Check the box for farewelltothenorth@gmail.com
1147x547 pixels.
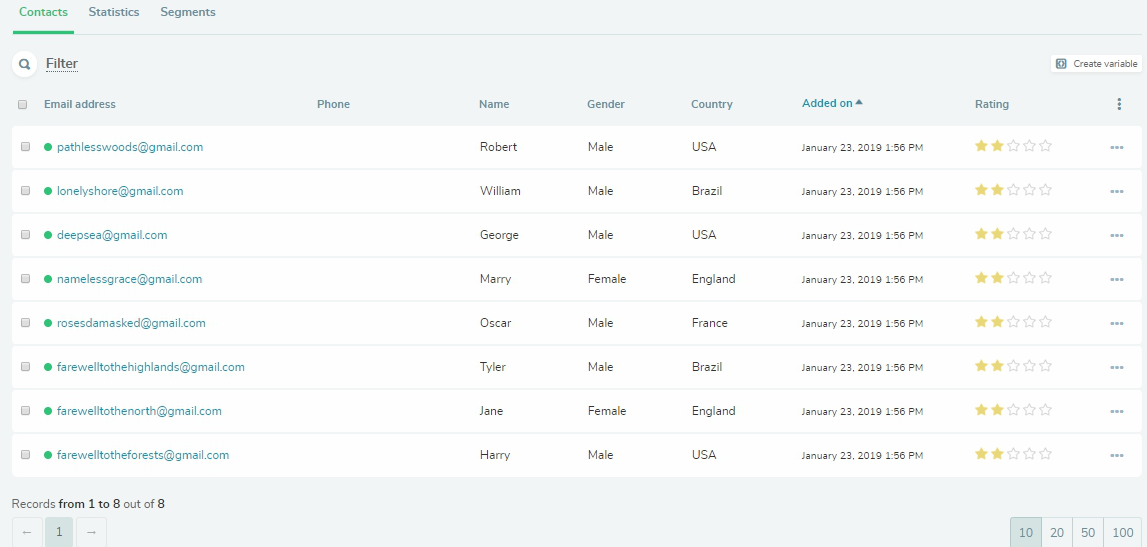pos(26,411)
